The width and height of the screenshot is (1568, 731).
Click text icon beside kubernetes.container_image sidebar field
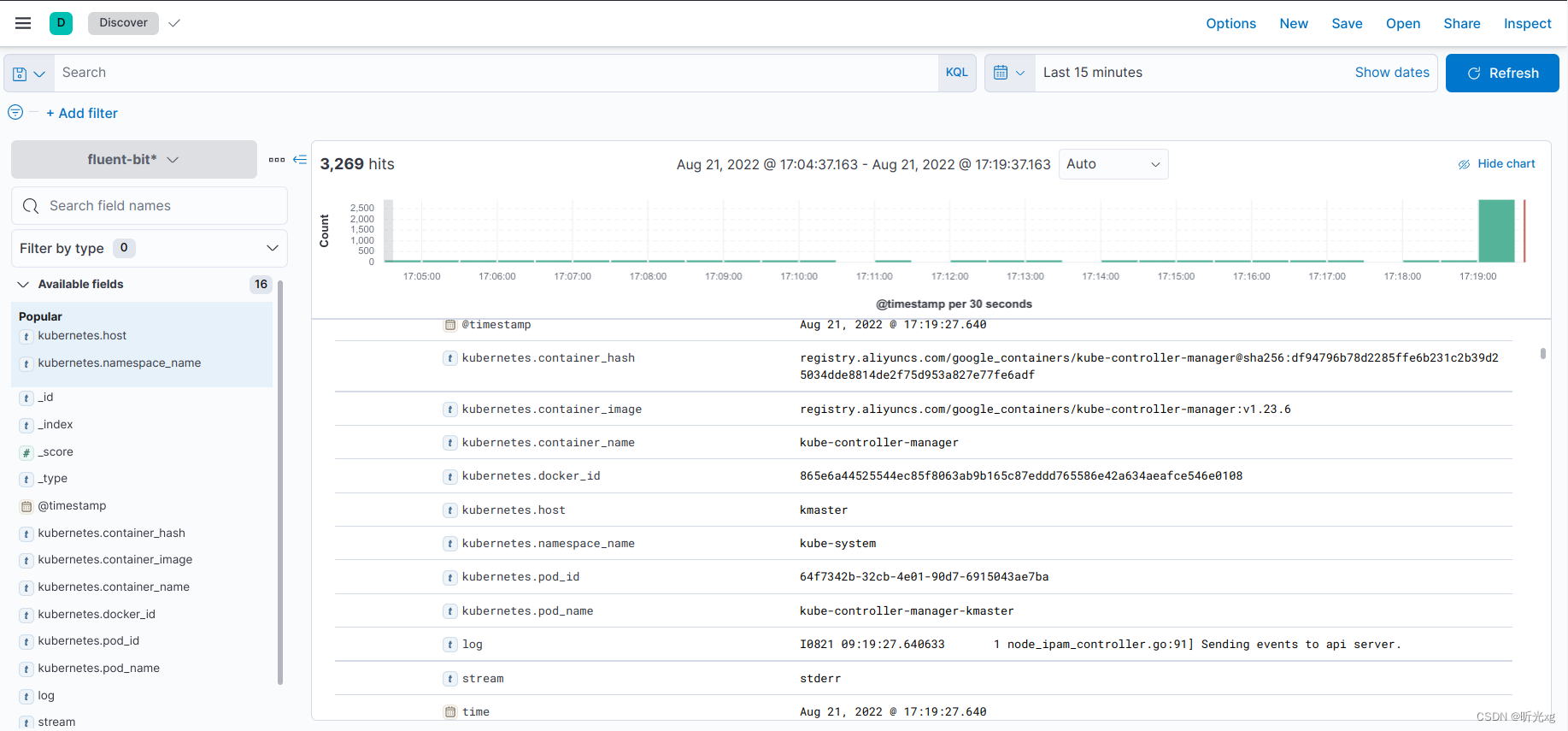click(x=26, y=561)
